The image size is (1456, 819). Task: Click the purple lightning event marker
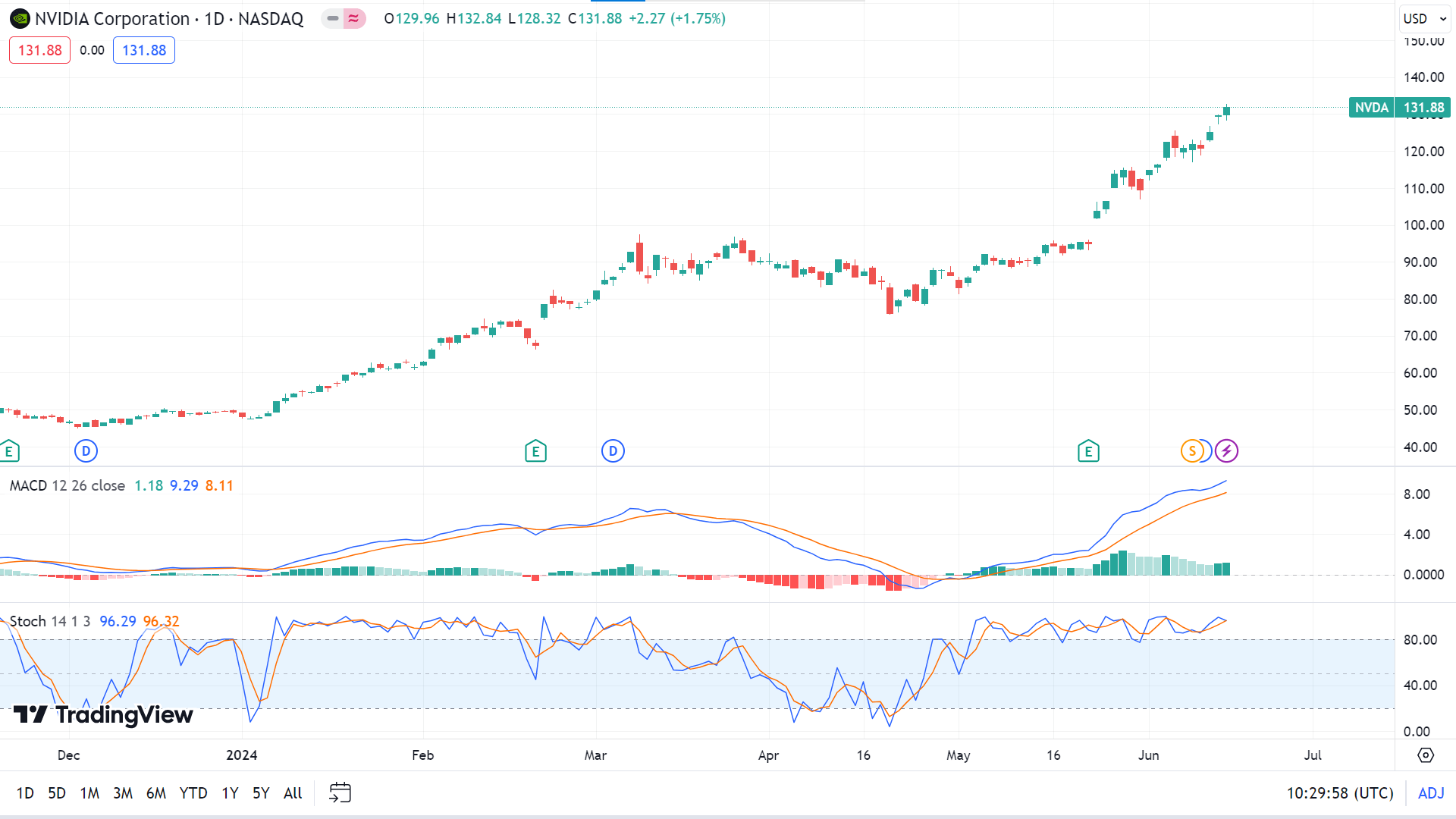[1226, 451]
